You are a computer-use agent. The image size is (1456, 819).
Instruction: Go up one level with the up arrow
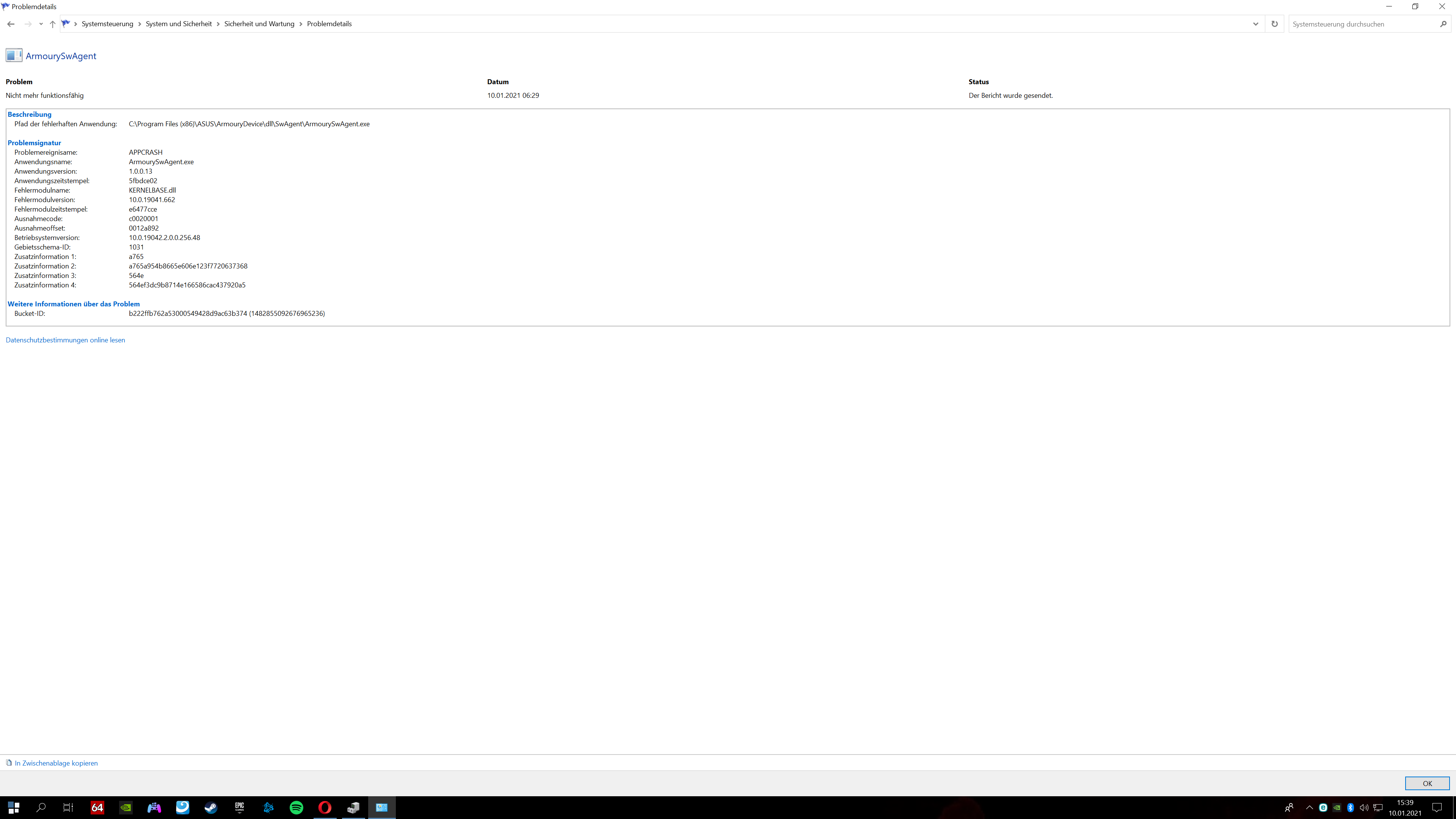[x=53, y=24]
